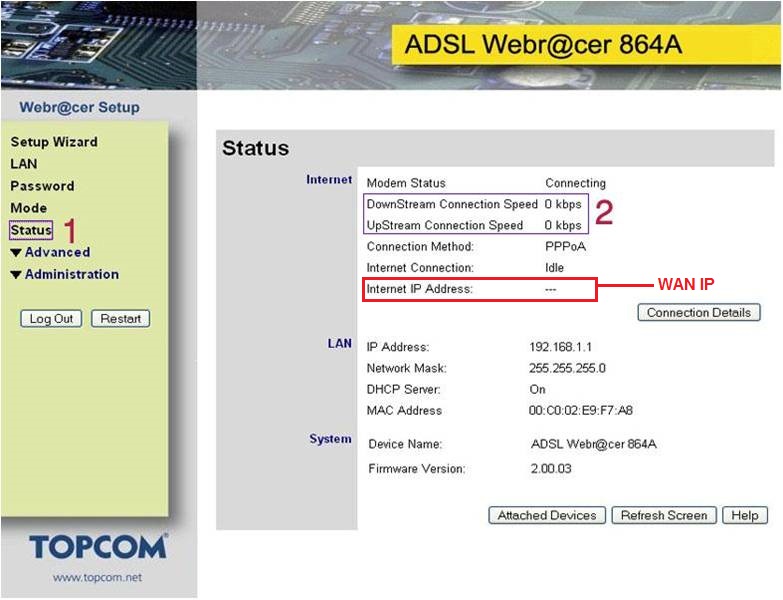The width and height of the screenshot is (783, 600).
Task: Open the Setup Wizard menu item
Action: tap(54, 142)
